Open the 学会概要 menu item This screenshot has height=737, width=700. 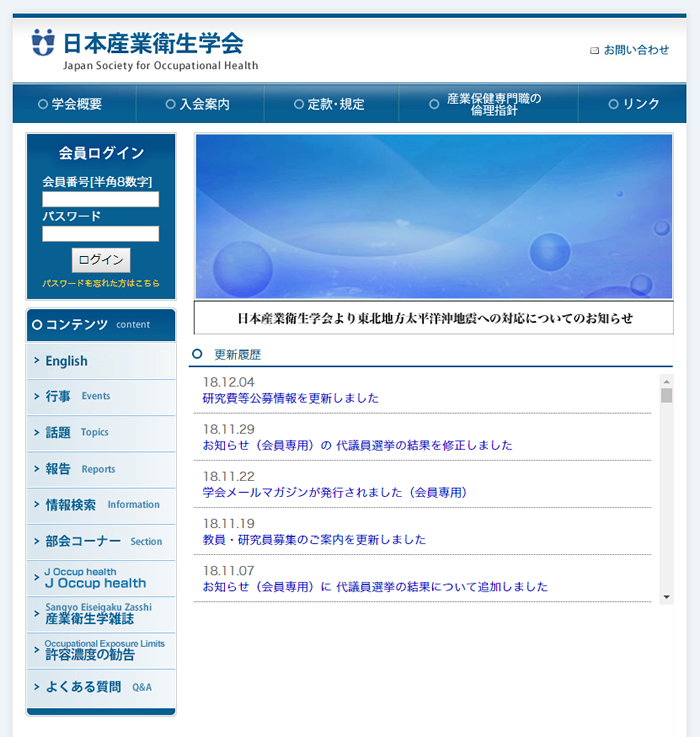pos(74,104)
